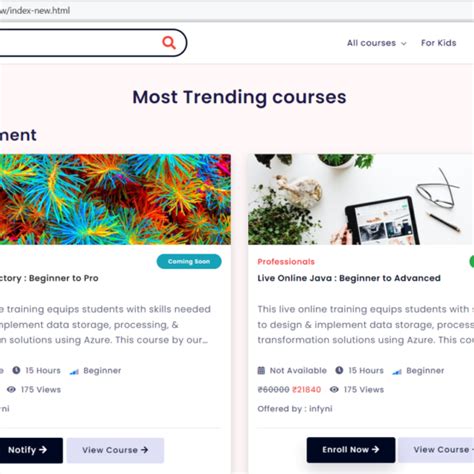Open View Course on the left card
The width and height of the screenshot is (474, 474).
tap(115, 450)
